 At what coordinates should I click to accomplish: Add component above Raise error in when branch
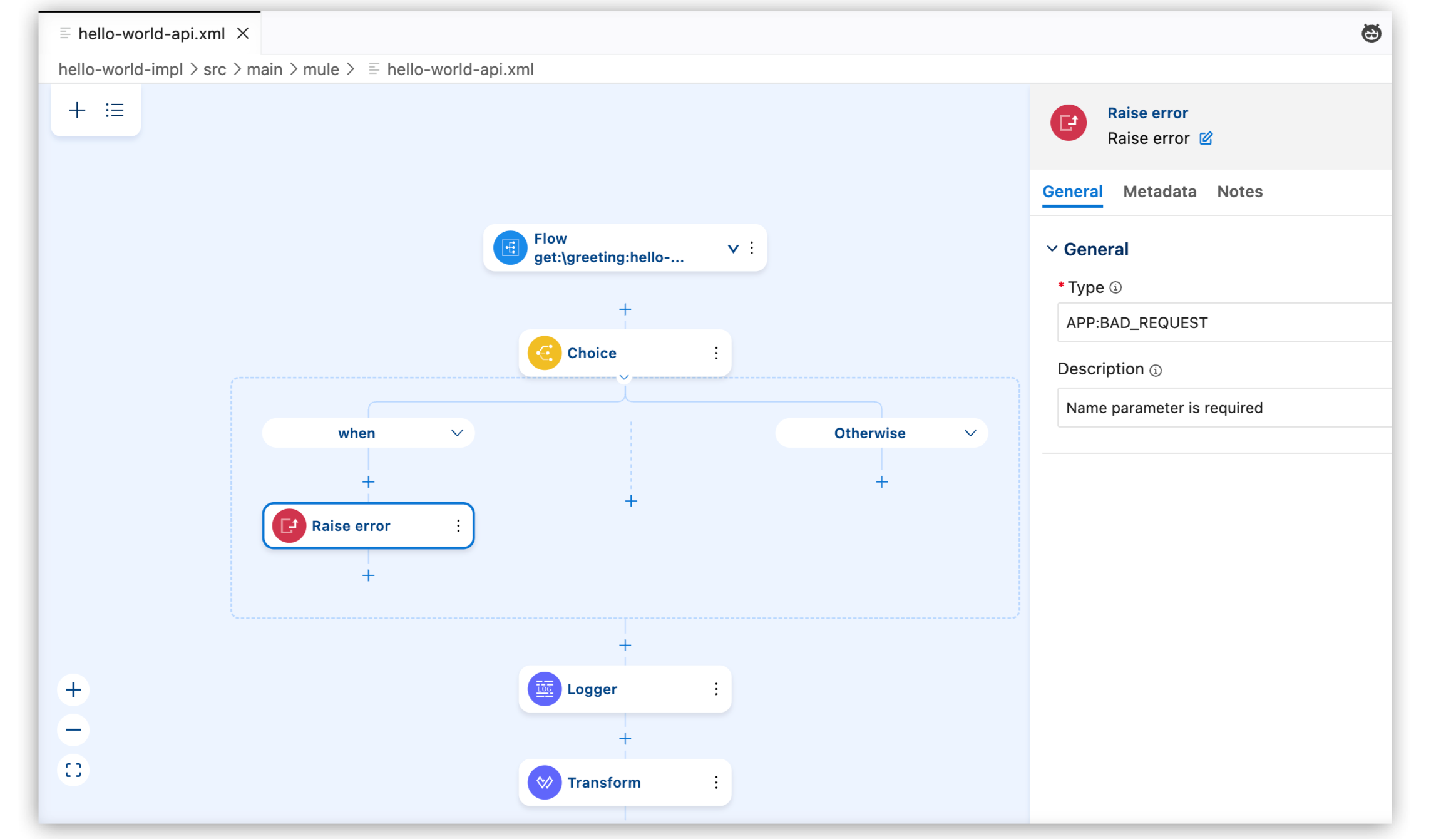(x=368, y=482)
